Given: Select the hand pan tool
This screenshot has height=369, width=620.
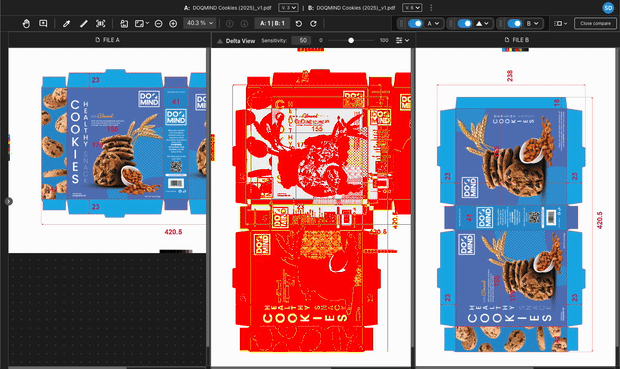Looking at the screenshot, I should click(x=26, y=24).
